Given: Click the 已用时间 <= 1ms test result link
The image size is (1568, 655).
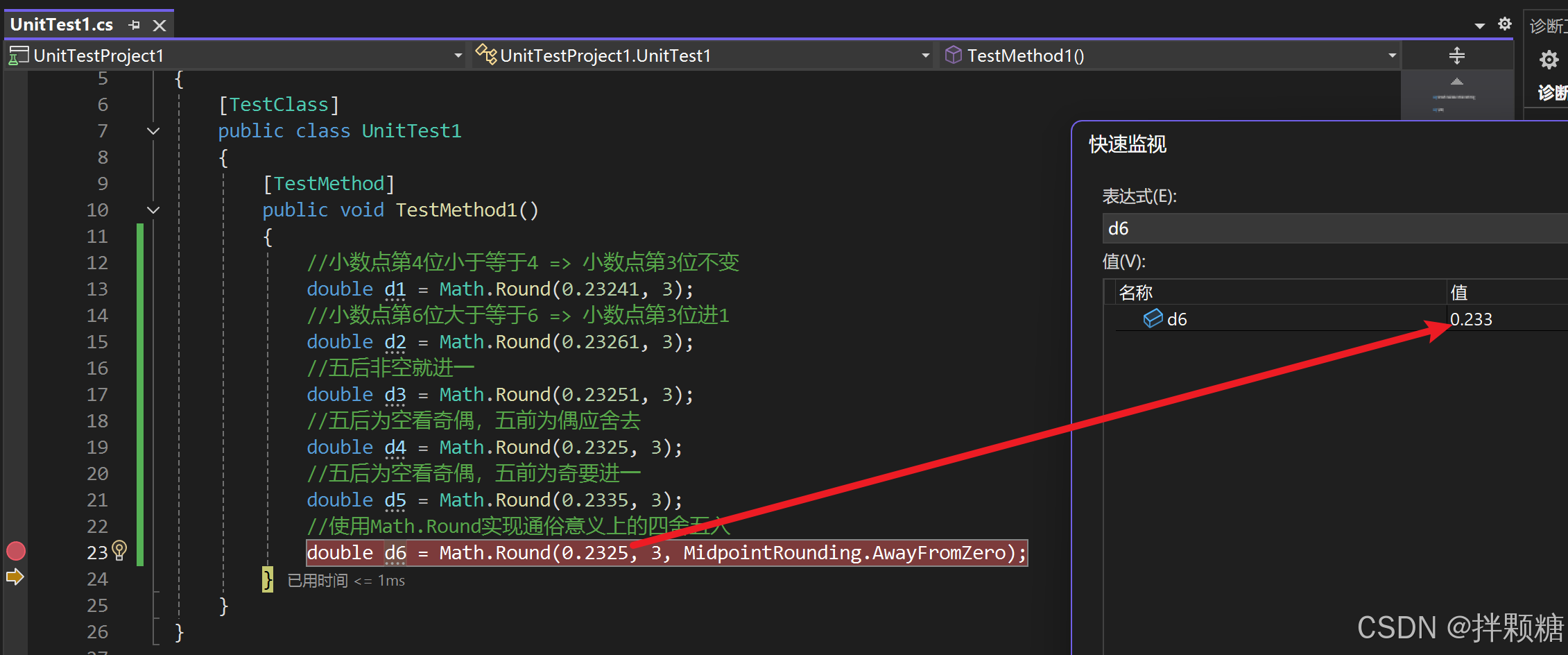Looking at the screenshot, I should [345, 580].
